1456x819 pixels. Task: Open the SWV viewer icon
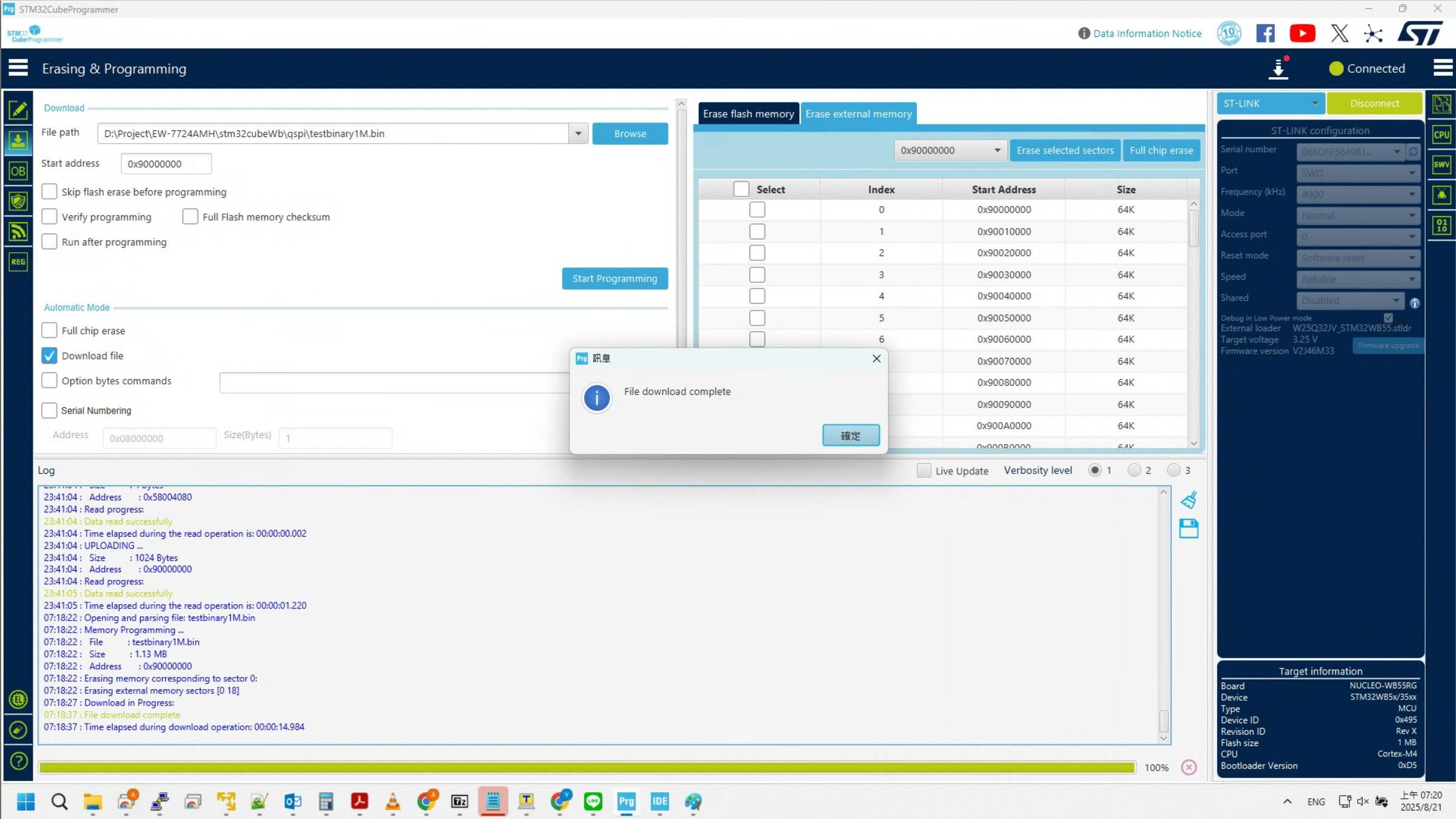coord(1441,164)
